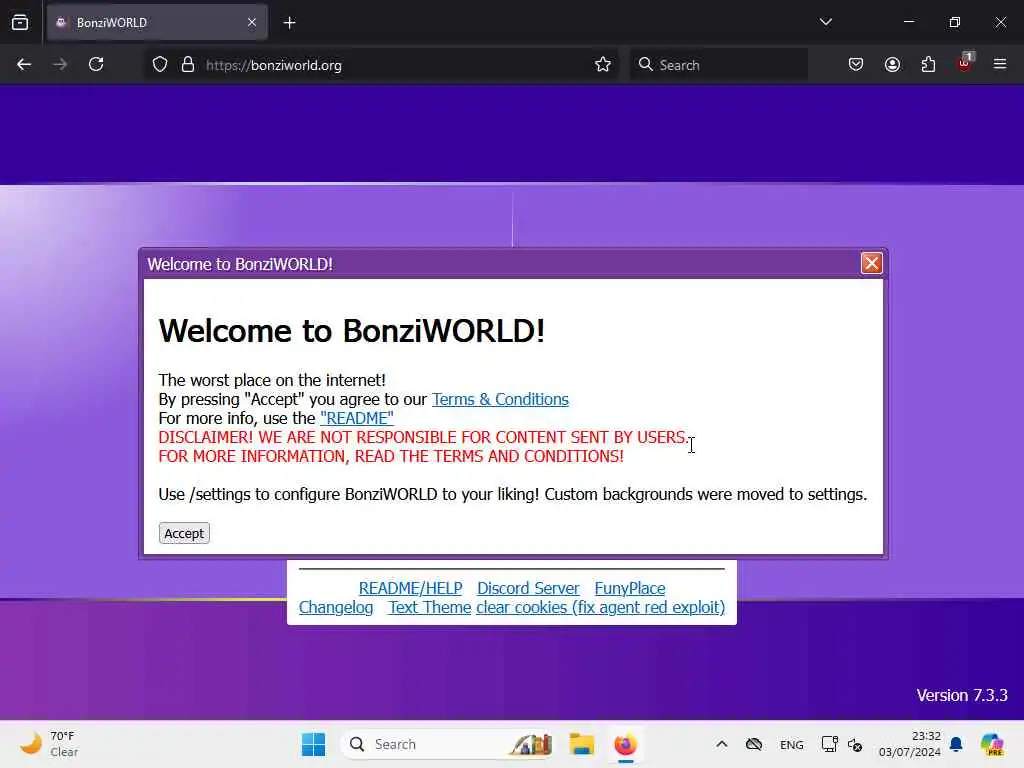The height and width of the screenshot is (768, 1024).
Task: Click the Accept button
Action: click(184, 533)
